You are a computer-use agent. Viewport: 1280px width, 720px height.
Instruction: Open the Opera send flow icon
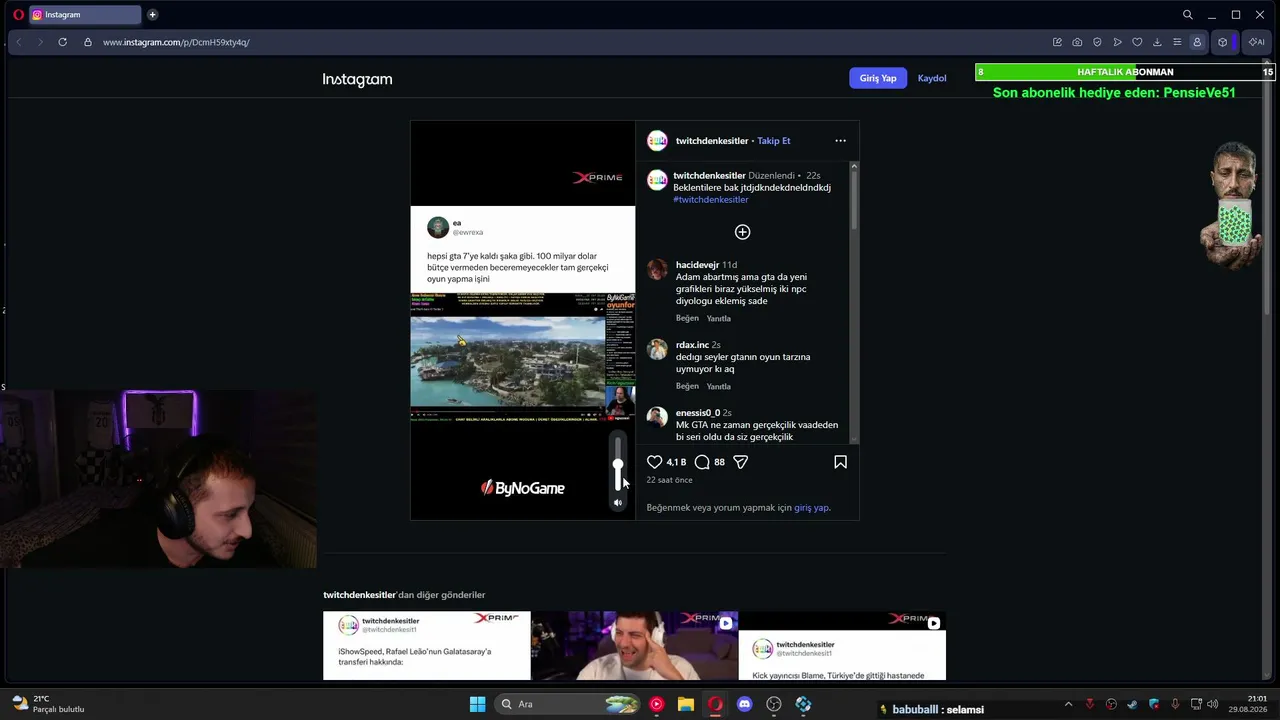pyautogui.click(x=1117, y=42)
